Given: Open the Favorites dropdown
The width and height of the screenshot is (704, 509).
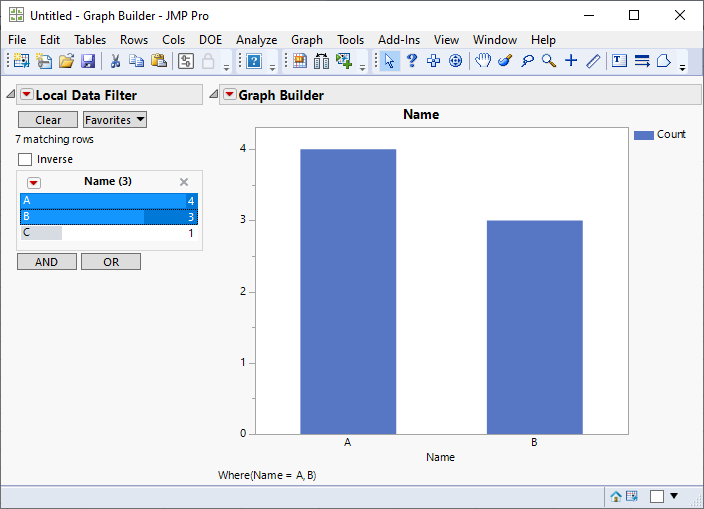Looking at the screenshot, I should click(115, 120).
